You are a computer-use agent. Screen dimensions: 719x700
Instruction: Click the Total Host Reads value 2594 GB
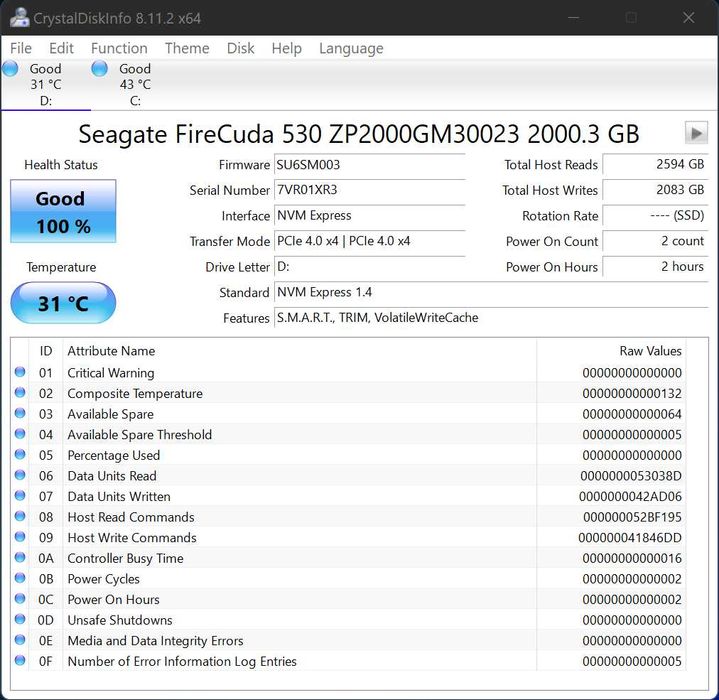coord(655,165)
